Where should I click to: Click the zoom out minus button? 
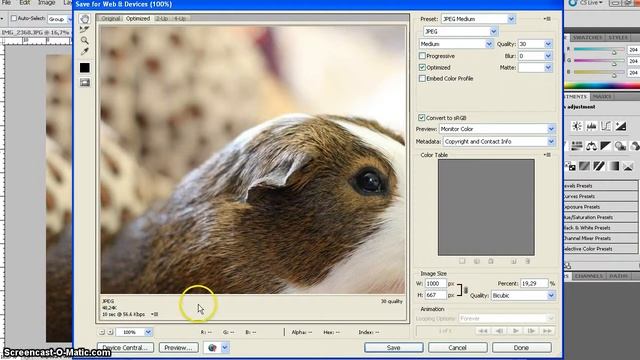102,332
